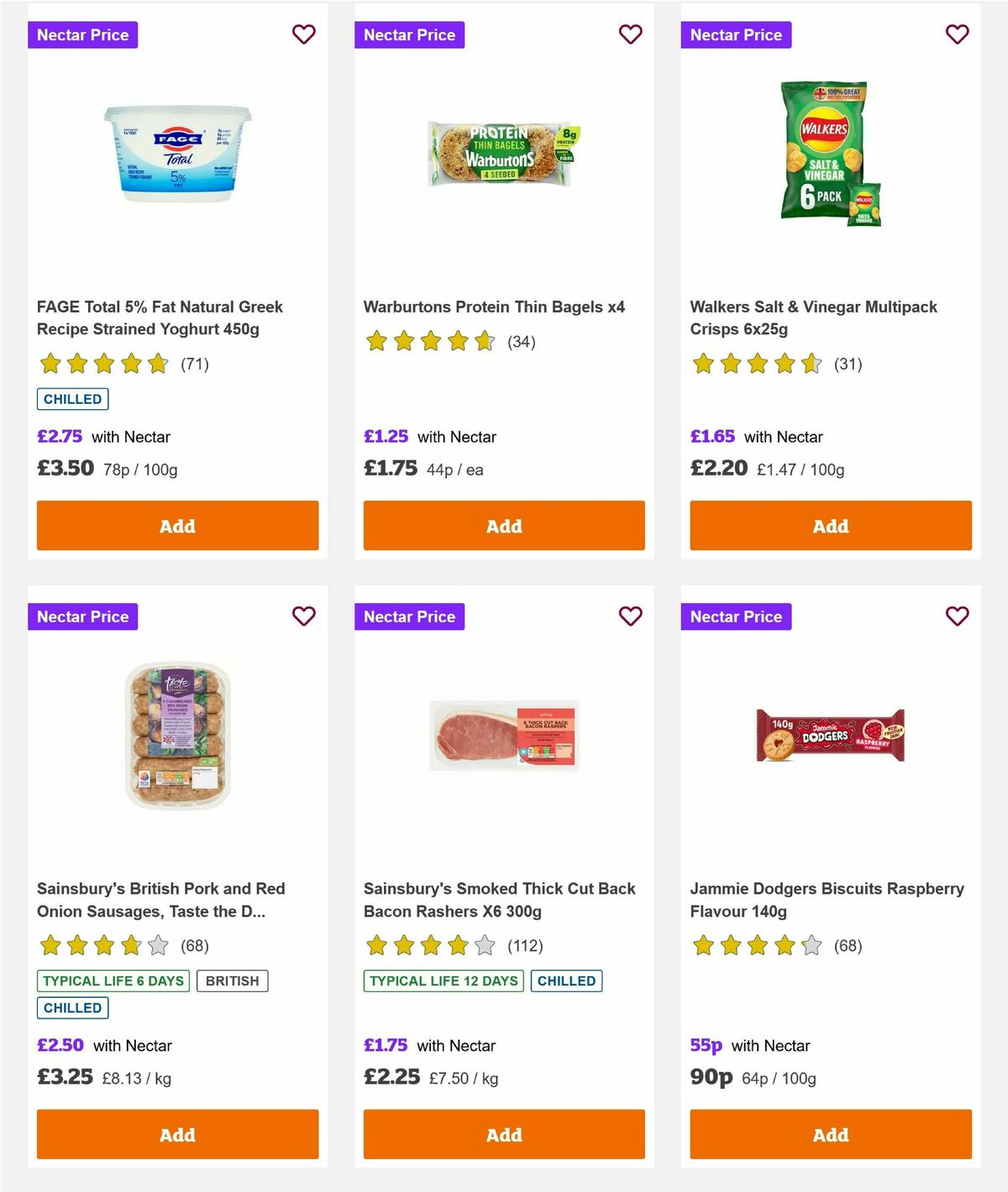Click the heart icon on Walkers crisps card

click(957, 34)
